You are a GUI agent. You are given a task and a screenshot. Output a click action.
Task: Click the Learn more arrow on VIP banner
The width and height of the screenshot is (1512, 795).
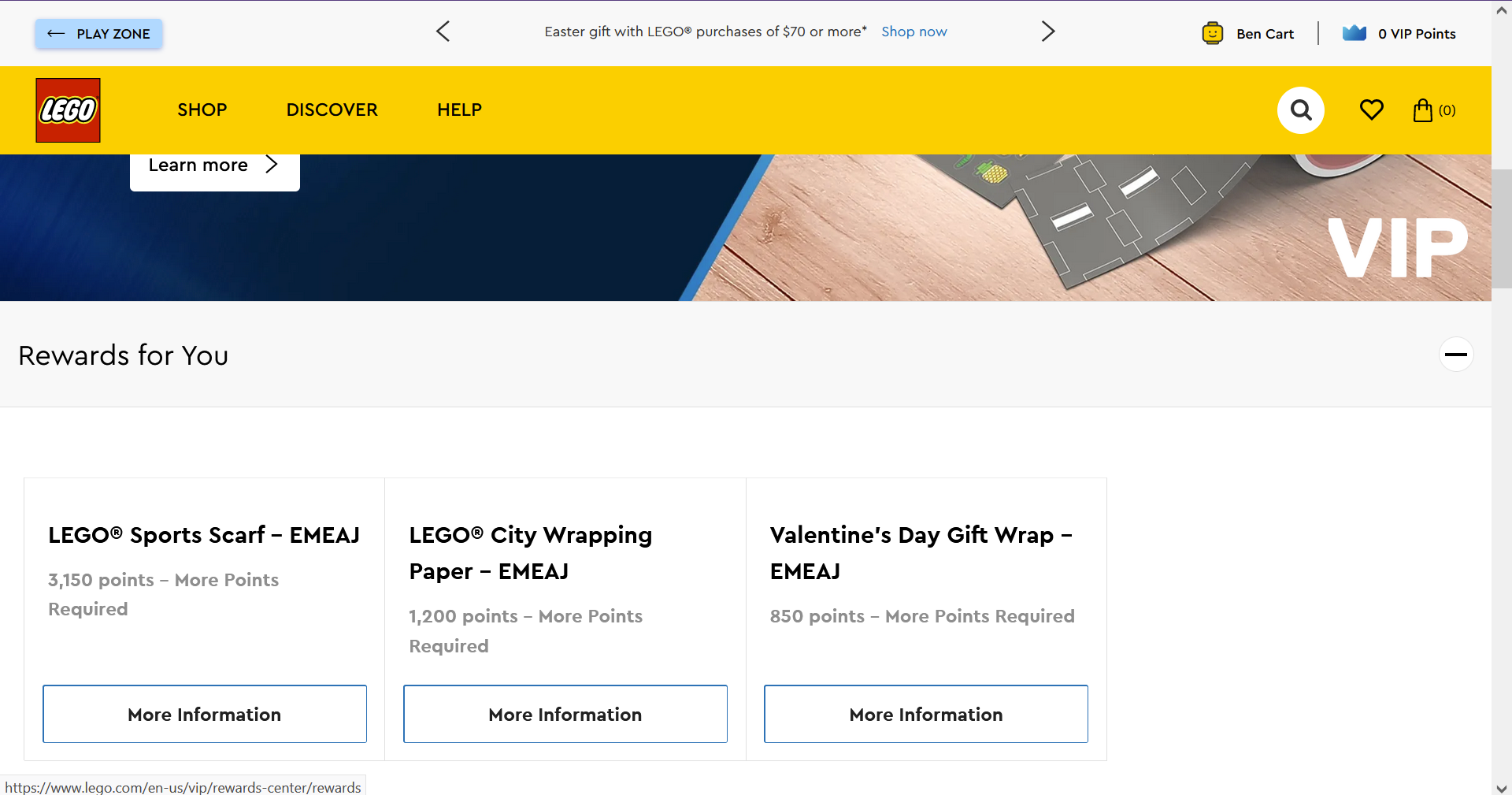[272, 165]
